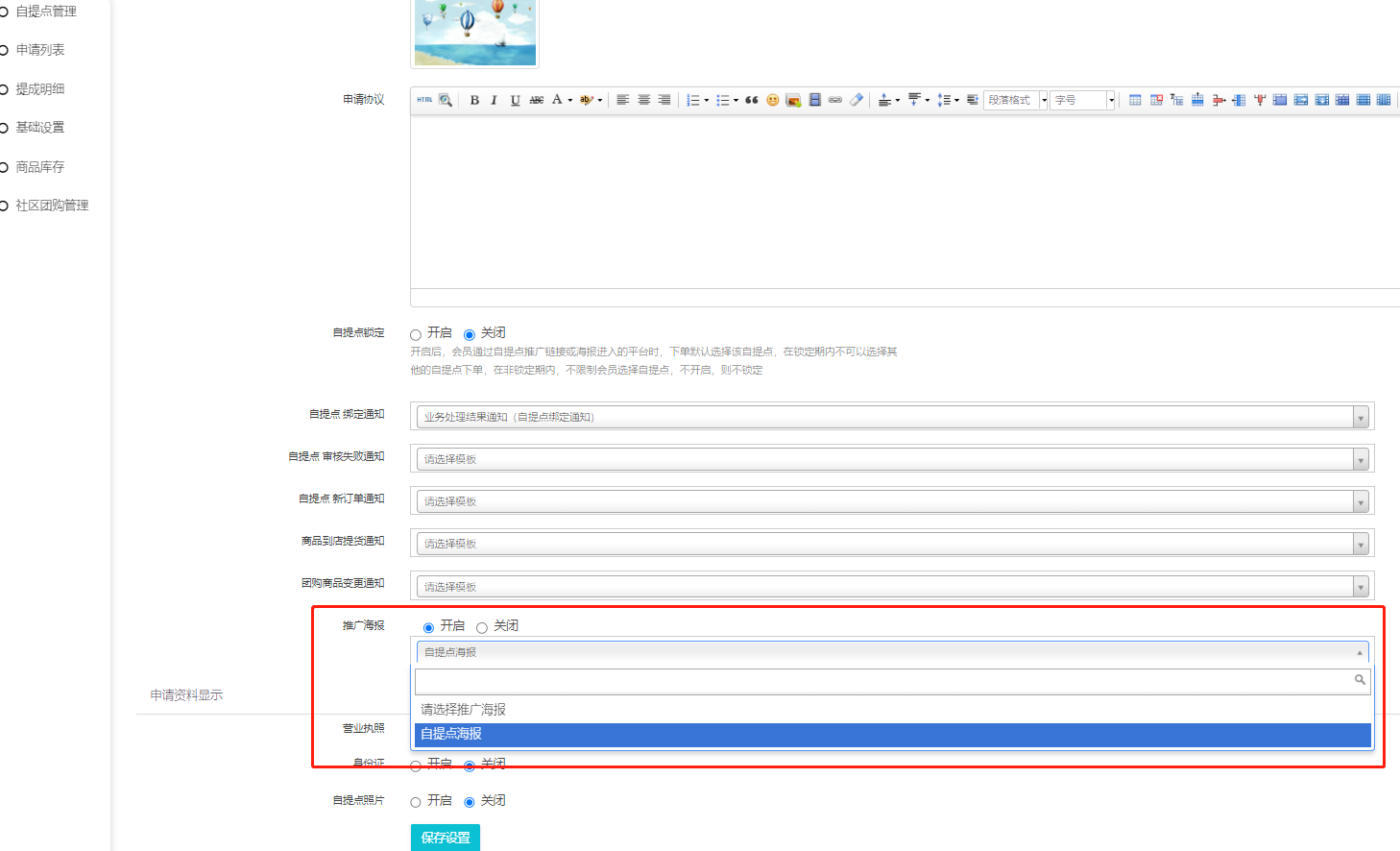The height and width of the screenshot is (851, 1400).
Task: Select 关闭 for the 推广海报 setting
Action: (x=482, y=627)
